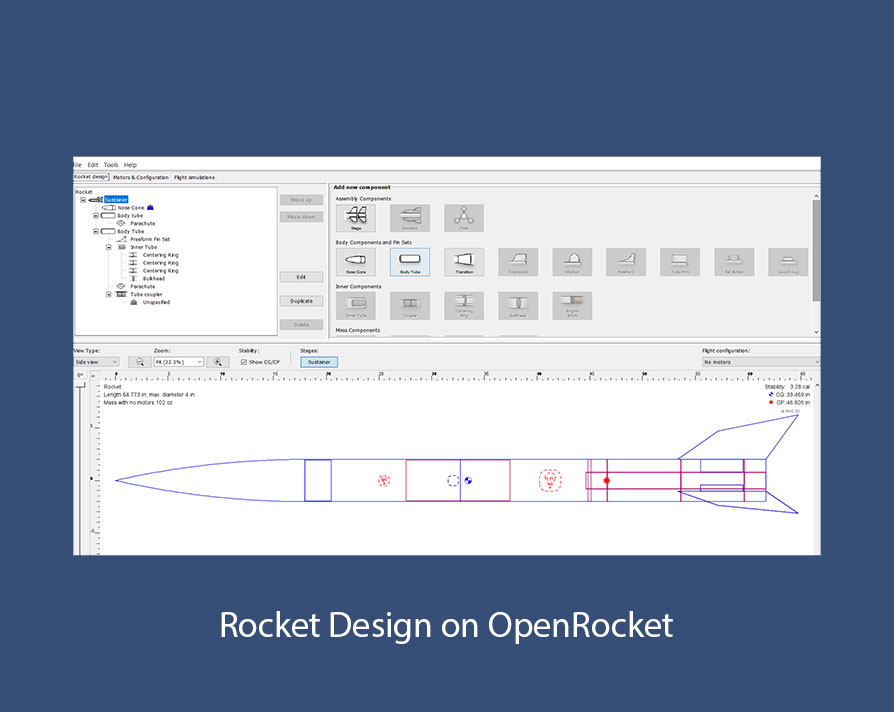
Task: Add a Nose Cone component
Action: click(x=355, y=261)
